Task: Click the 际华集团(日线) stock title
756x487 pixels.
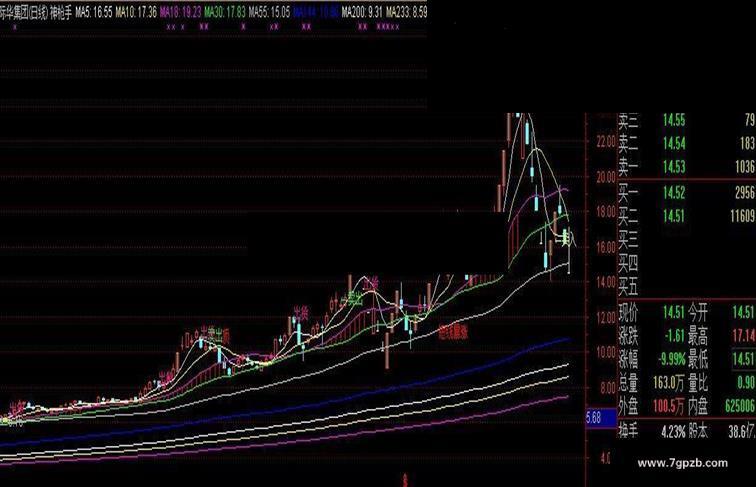Action: click(x=24, y=13)
